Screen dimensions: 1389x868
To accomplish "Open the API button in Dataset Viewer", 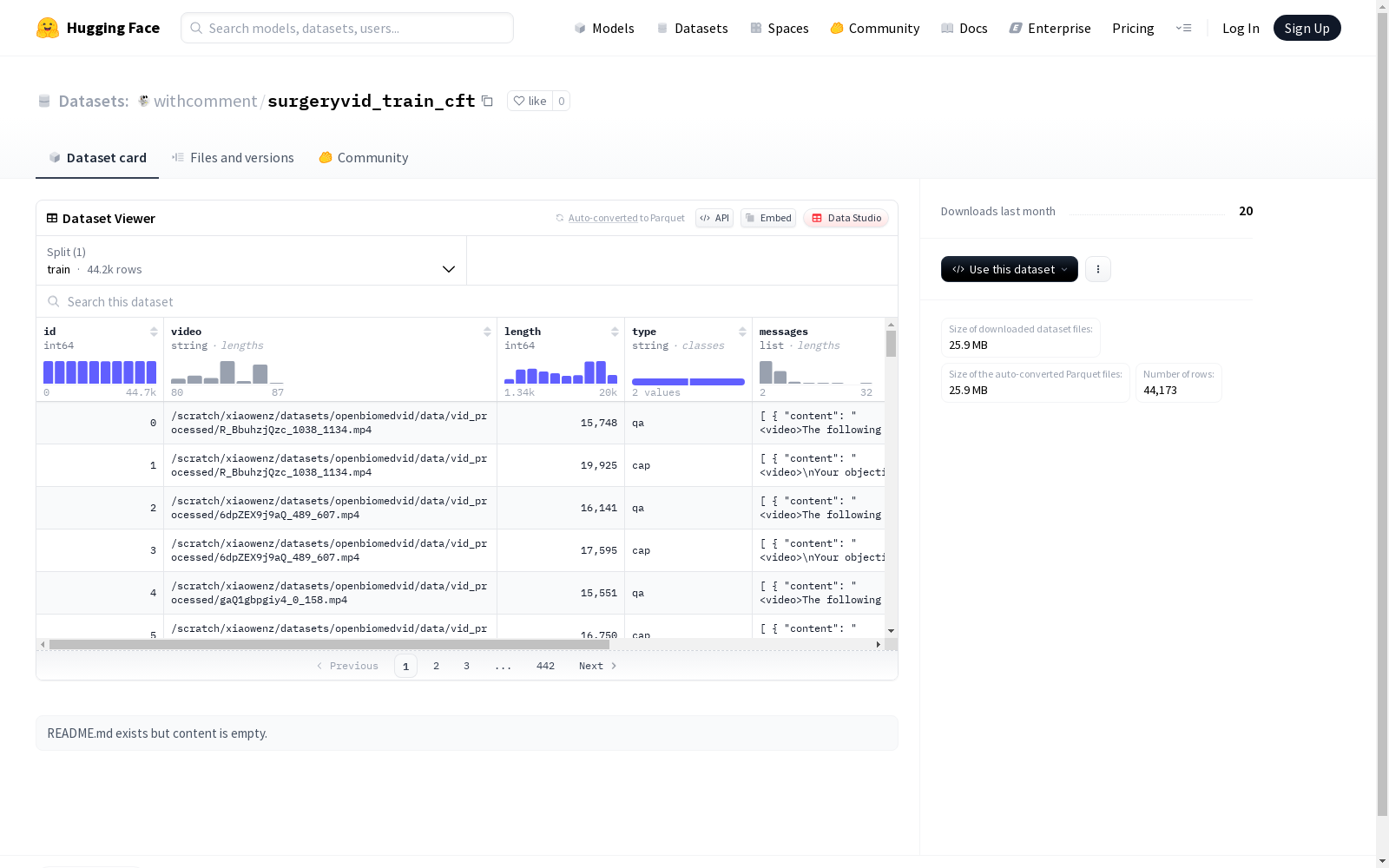I will [x=714, y=218].
